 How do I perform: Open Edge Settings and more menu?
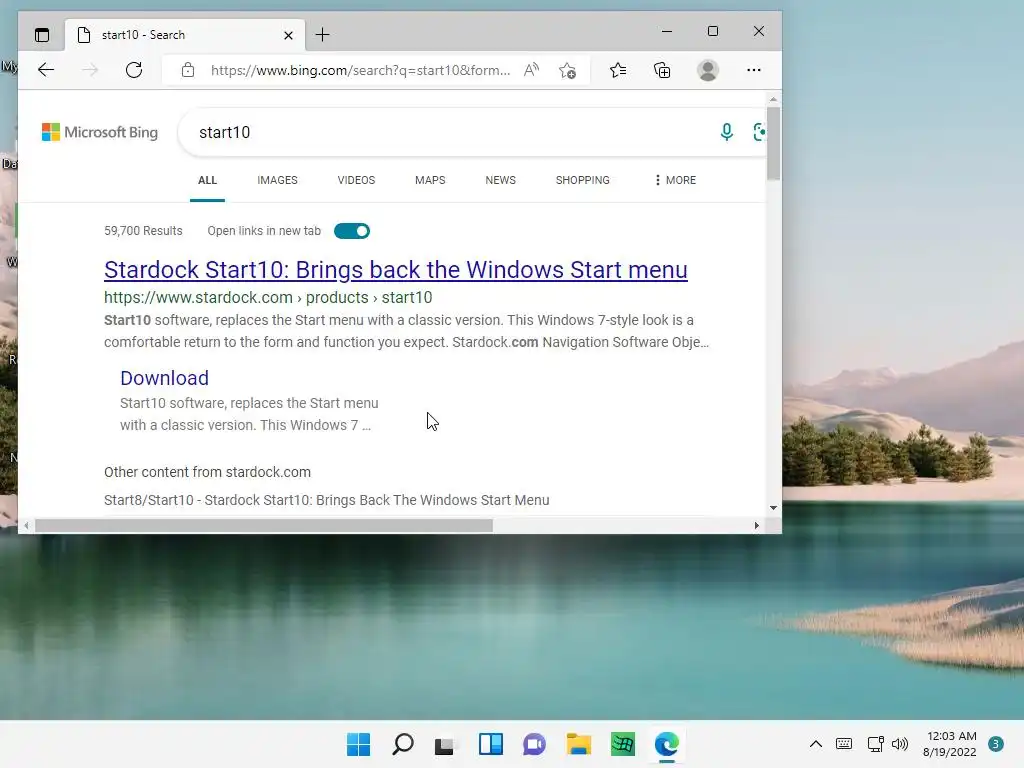pos(754,70)
